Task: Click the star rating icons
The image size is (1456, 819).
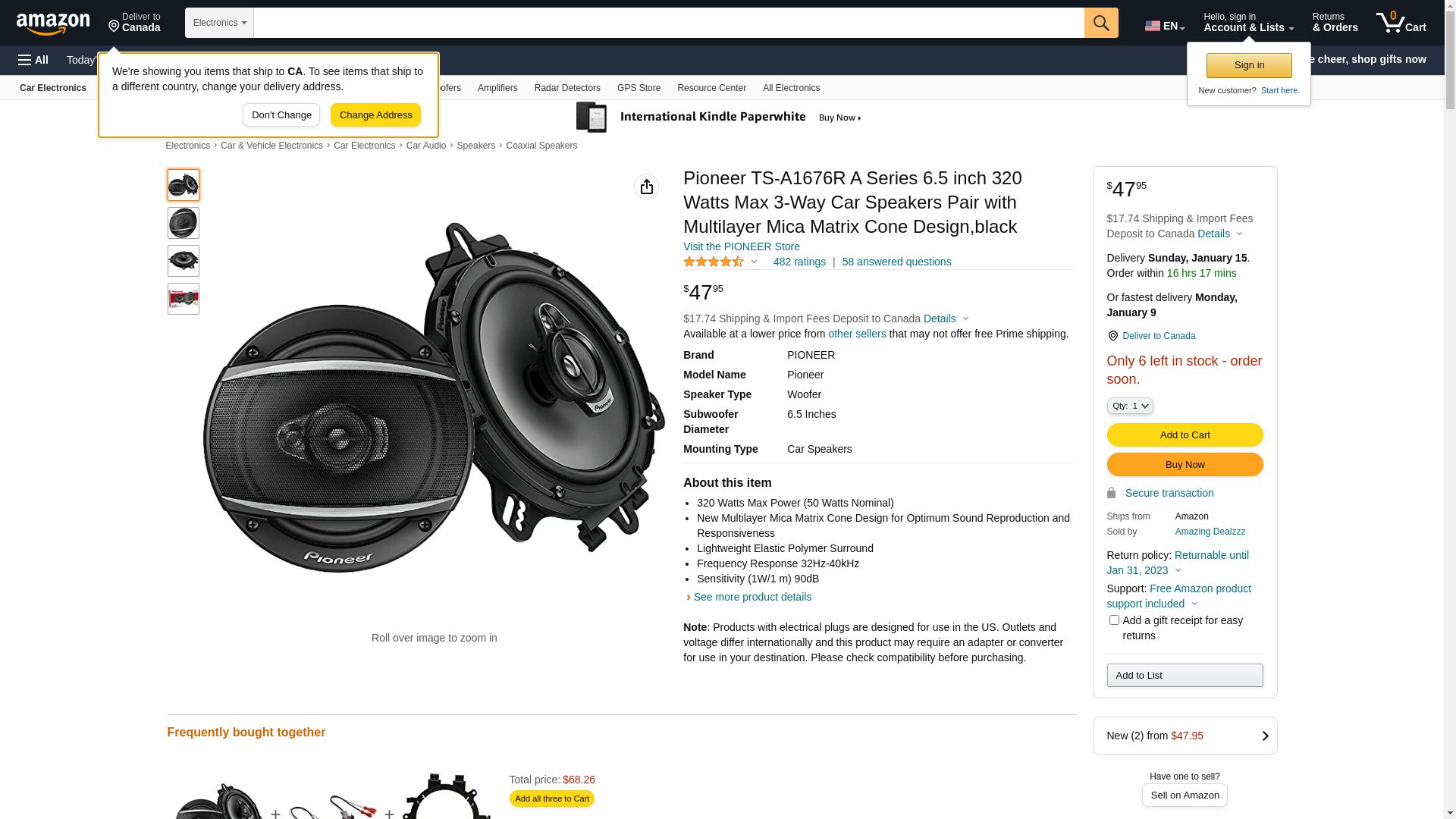Action: pos(714,262)
